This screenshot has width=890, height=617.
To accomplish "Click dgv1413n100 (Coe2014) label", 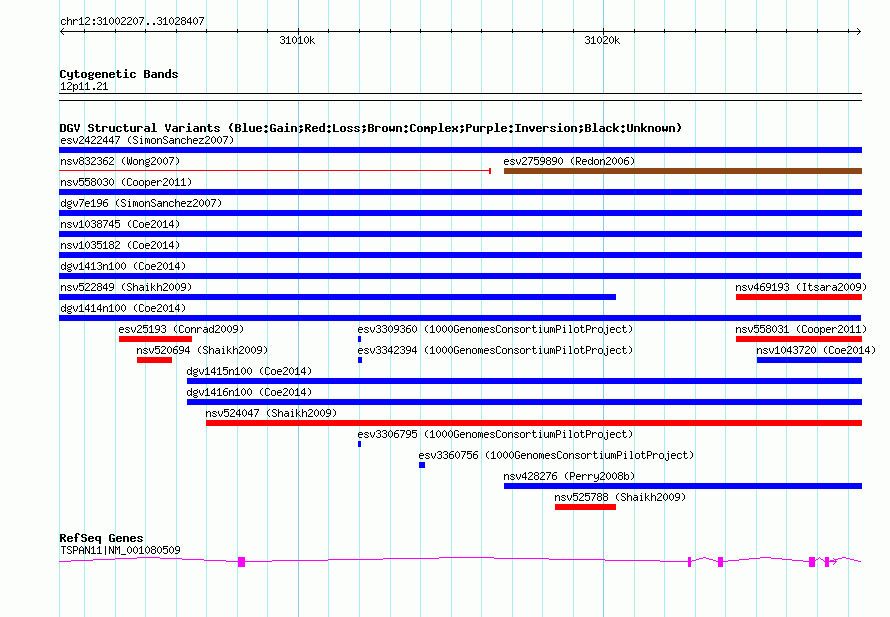I will [123, 266].
